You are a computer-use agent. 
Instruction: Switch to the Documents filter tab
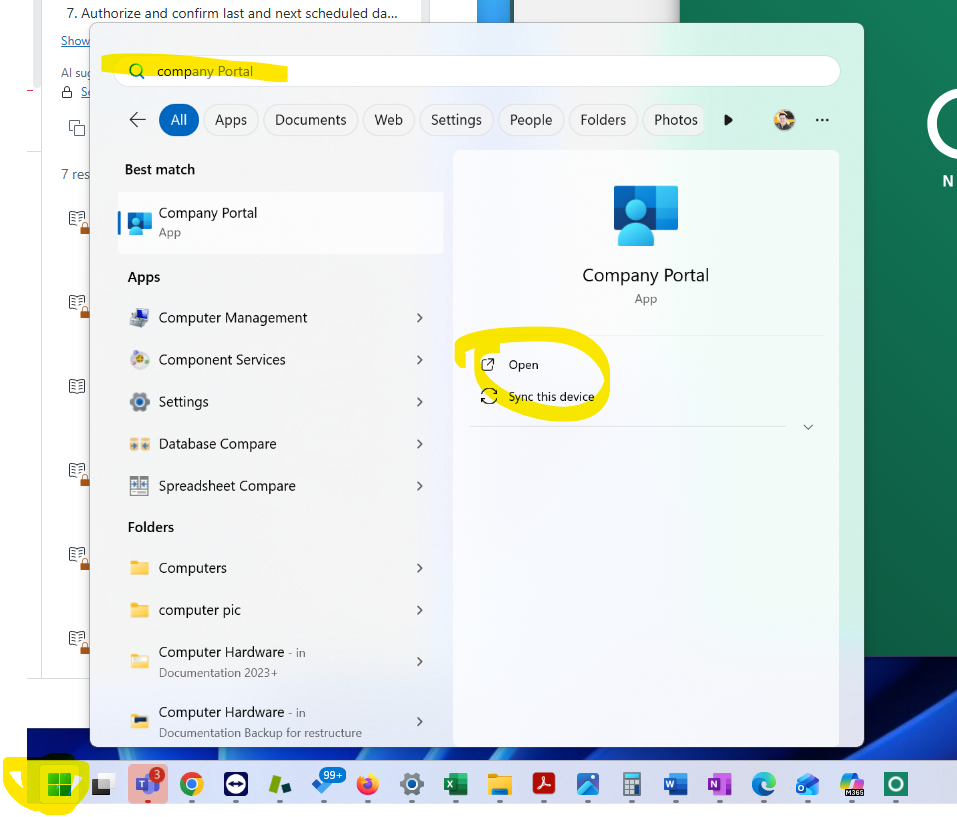click(x=310, y=120)
